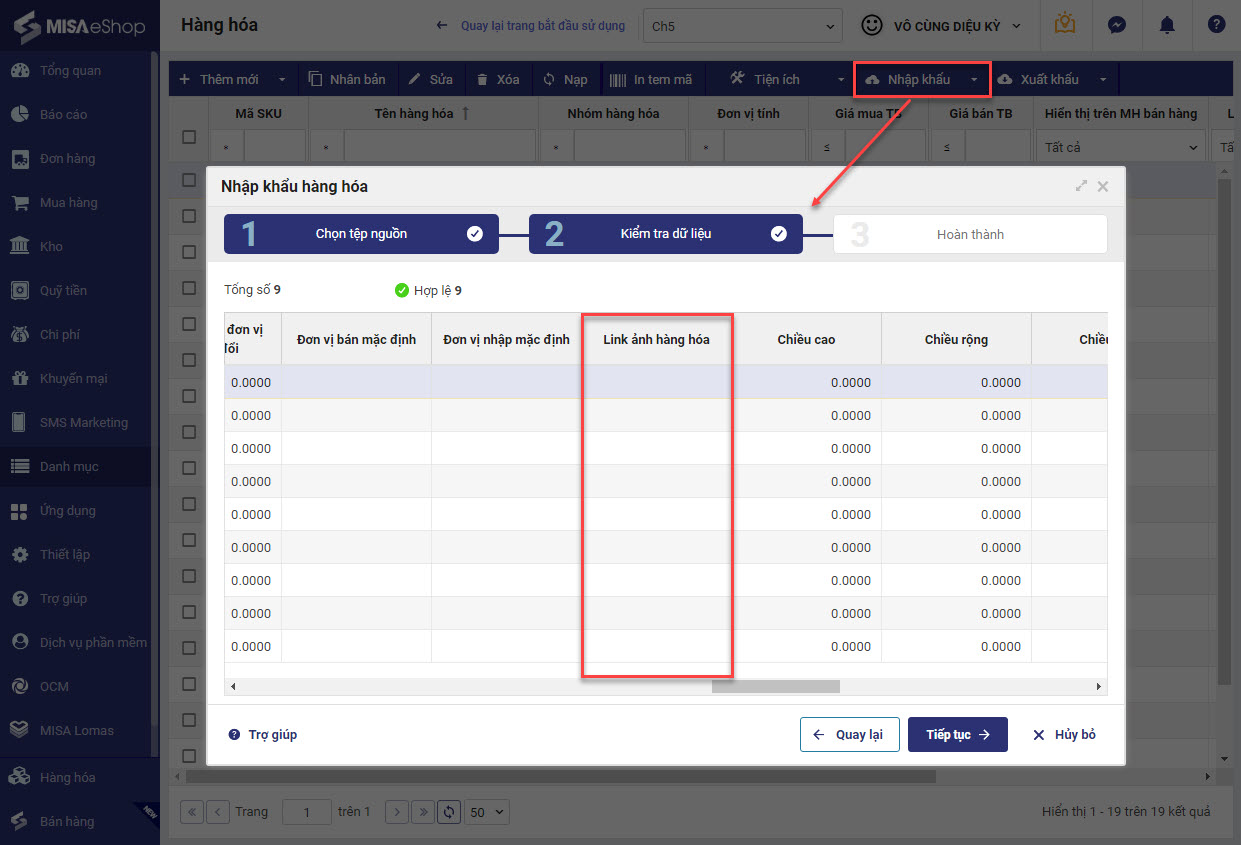Go to step 1 Chọn tệp nguồn
This screenshot has height=845, width=1241.
(x=361, y=234)
